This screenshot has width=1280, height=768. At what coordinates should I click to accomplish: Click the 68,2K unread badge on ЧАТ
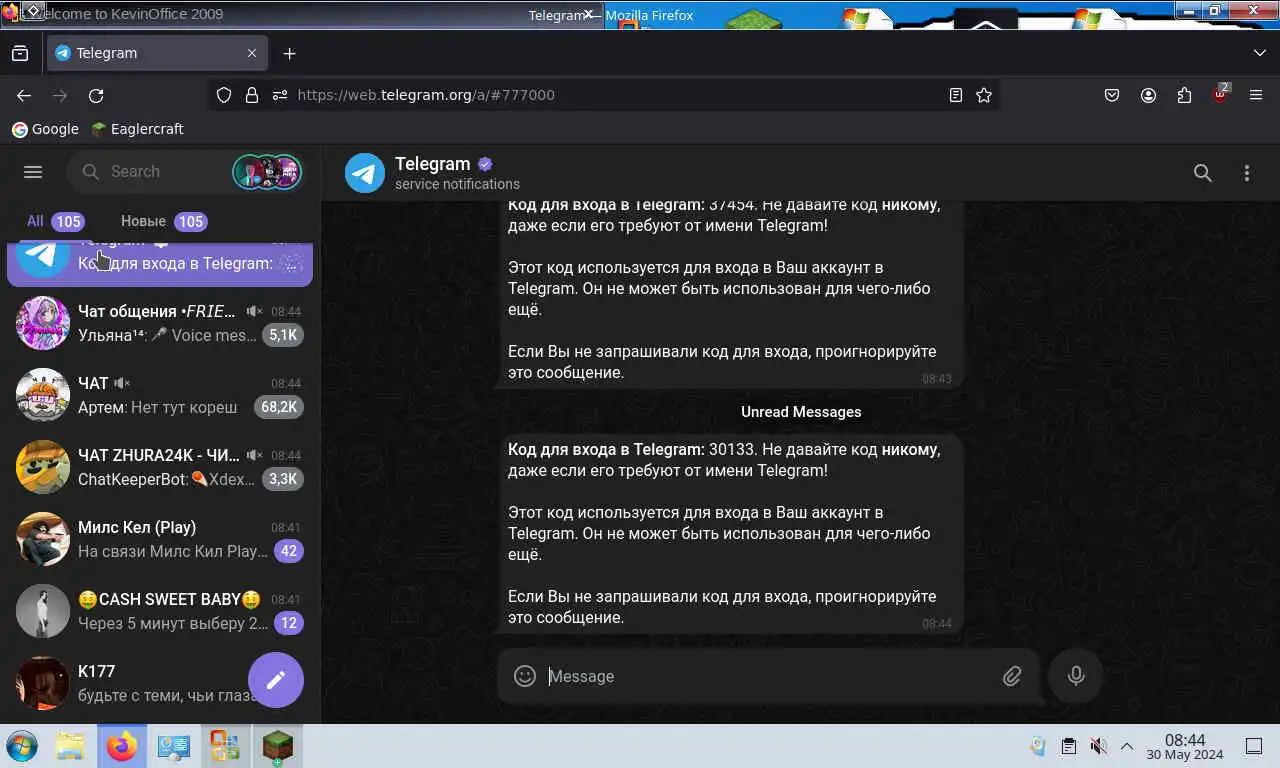click(279, 407)
